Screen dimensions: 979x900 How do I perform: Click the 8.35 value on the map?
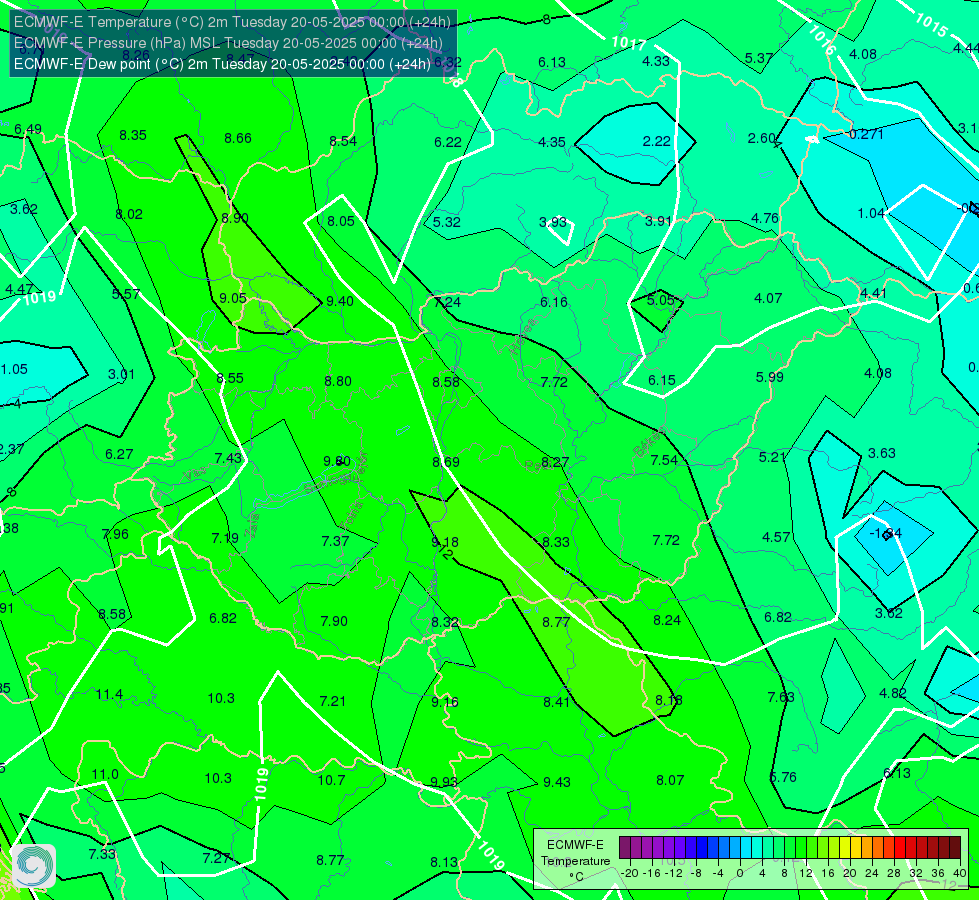[133, 135]
